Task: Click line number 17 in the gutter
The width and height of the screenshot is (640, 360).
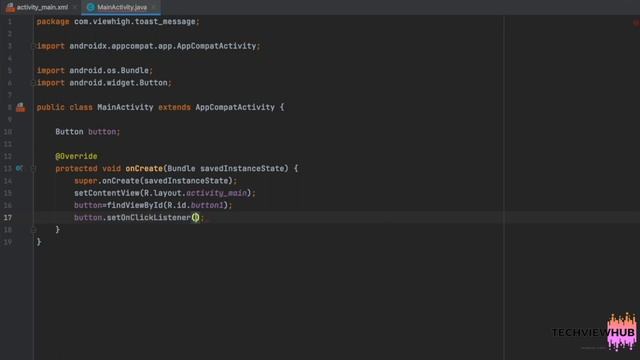Action: (x=8, y=218)
